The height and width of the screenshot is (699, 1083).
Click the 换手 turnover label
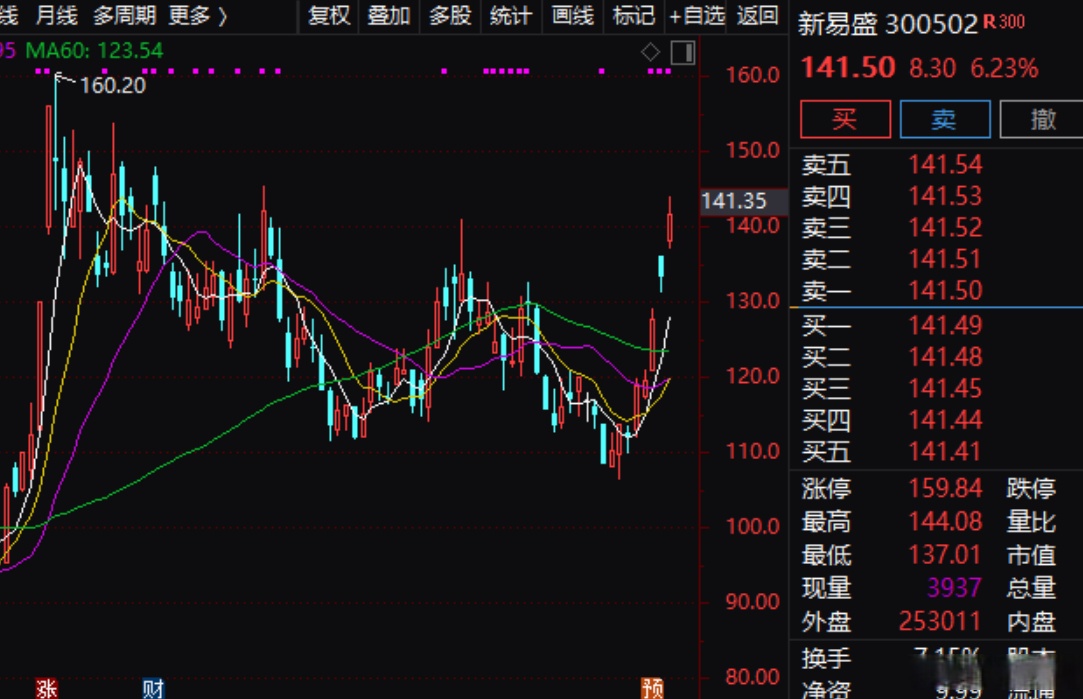tap(826, 658)
